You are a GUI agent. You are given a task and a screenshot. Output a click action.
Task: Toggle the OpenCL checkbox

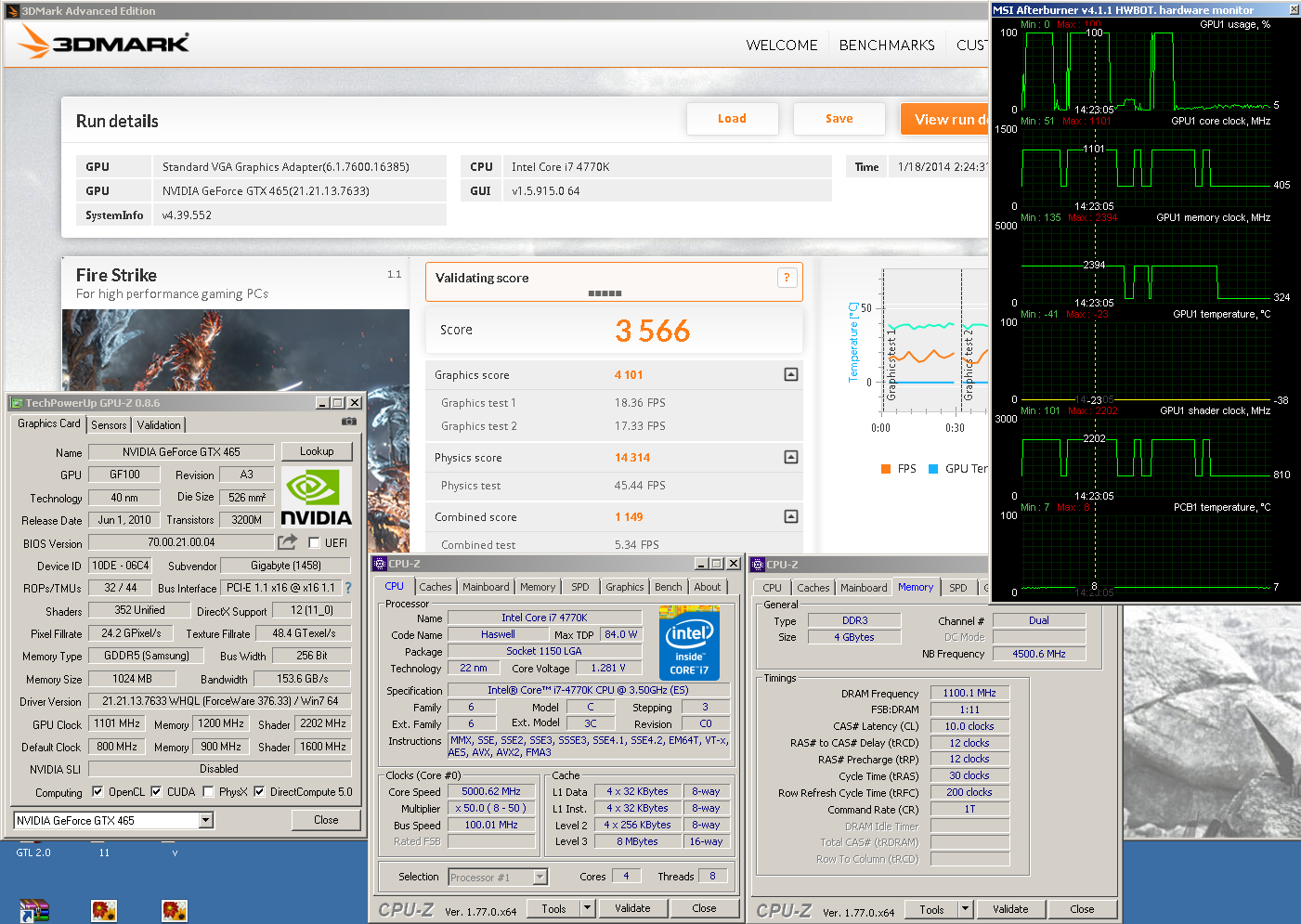(x=97, y=792)
